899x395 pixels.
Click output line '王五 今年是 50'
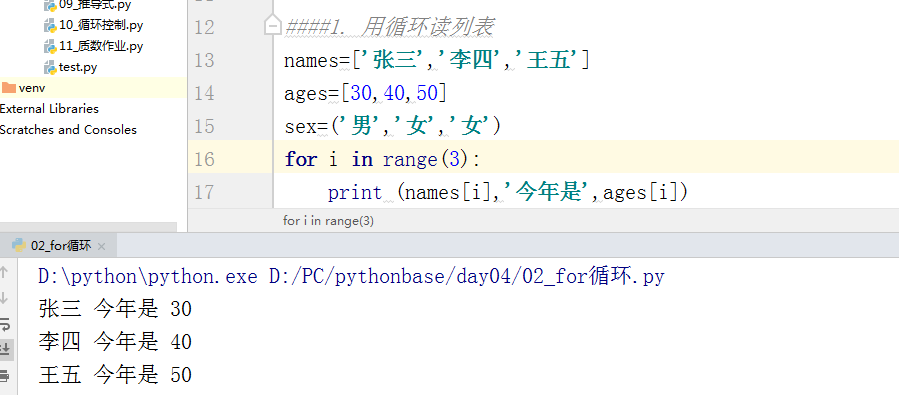115,375
